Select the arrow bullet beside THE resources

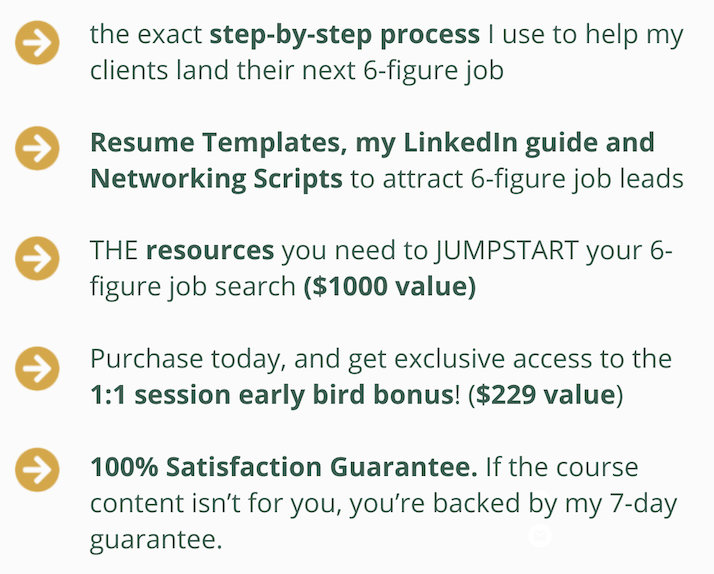(x=37, y=258)
